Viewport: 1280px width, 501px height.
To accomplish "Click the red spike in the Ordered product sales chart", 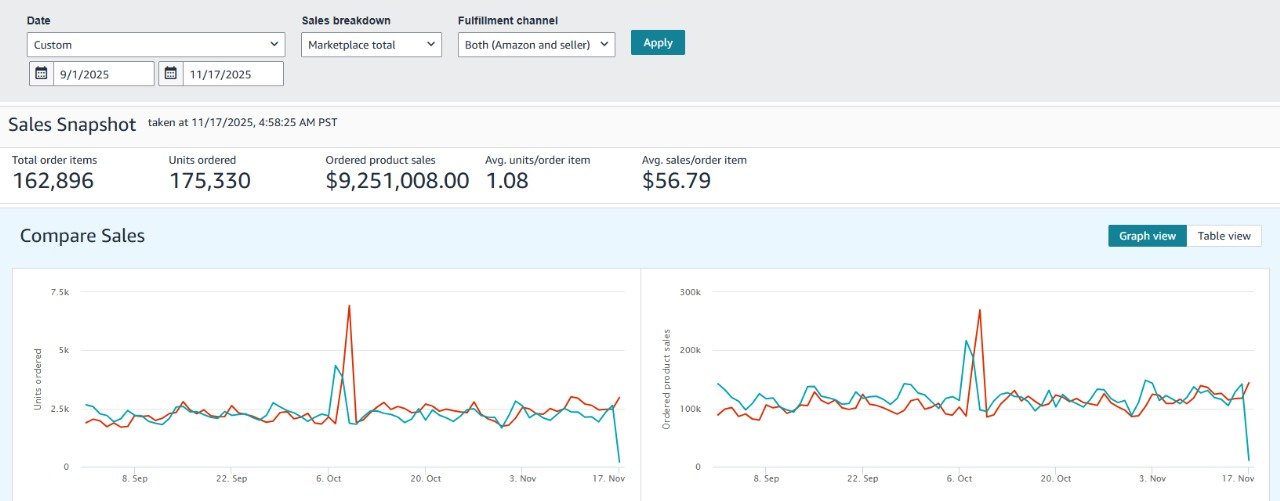I will click(x=980, y=310).
